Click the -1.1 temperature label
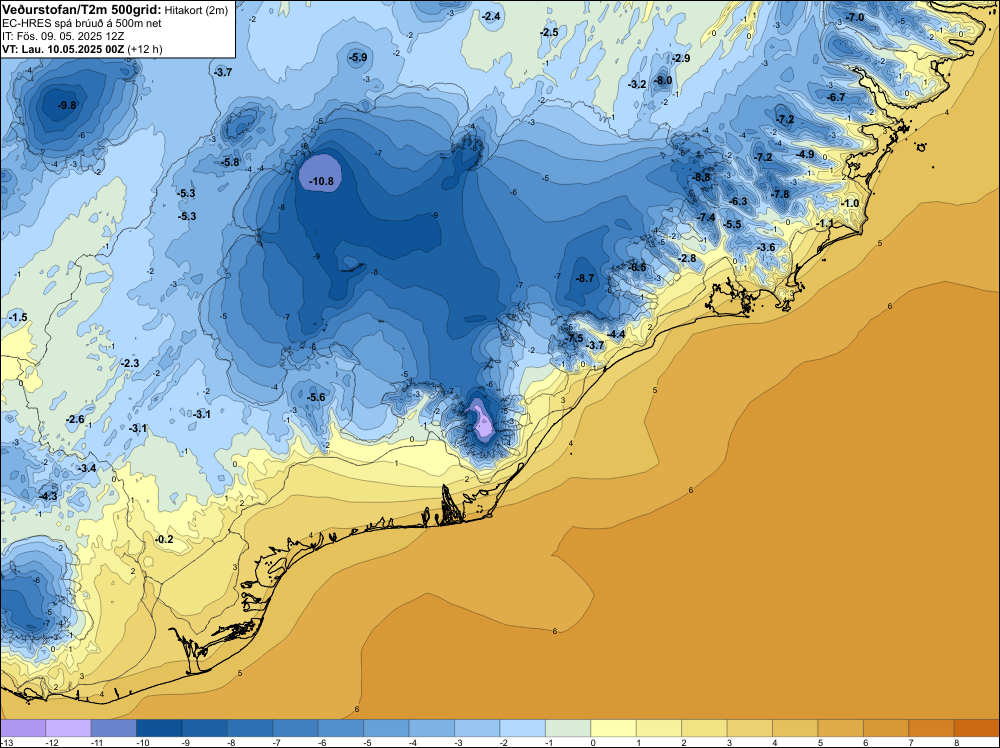This screenshot has width=1000, height=748. point(825,223)
